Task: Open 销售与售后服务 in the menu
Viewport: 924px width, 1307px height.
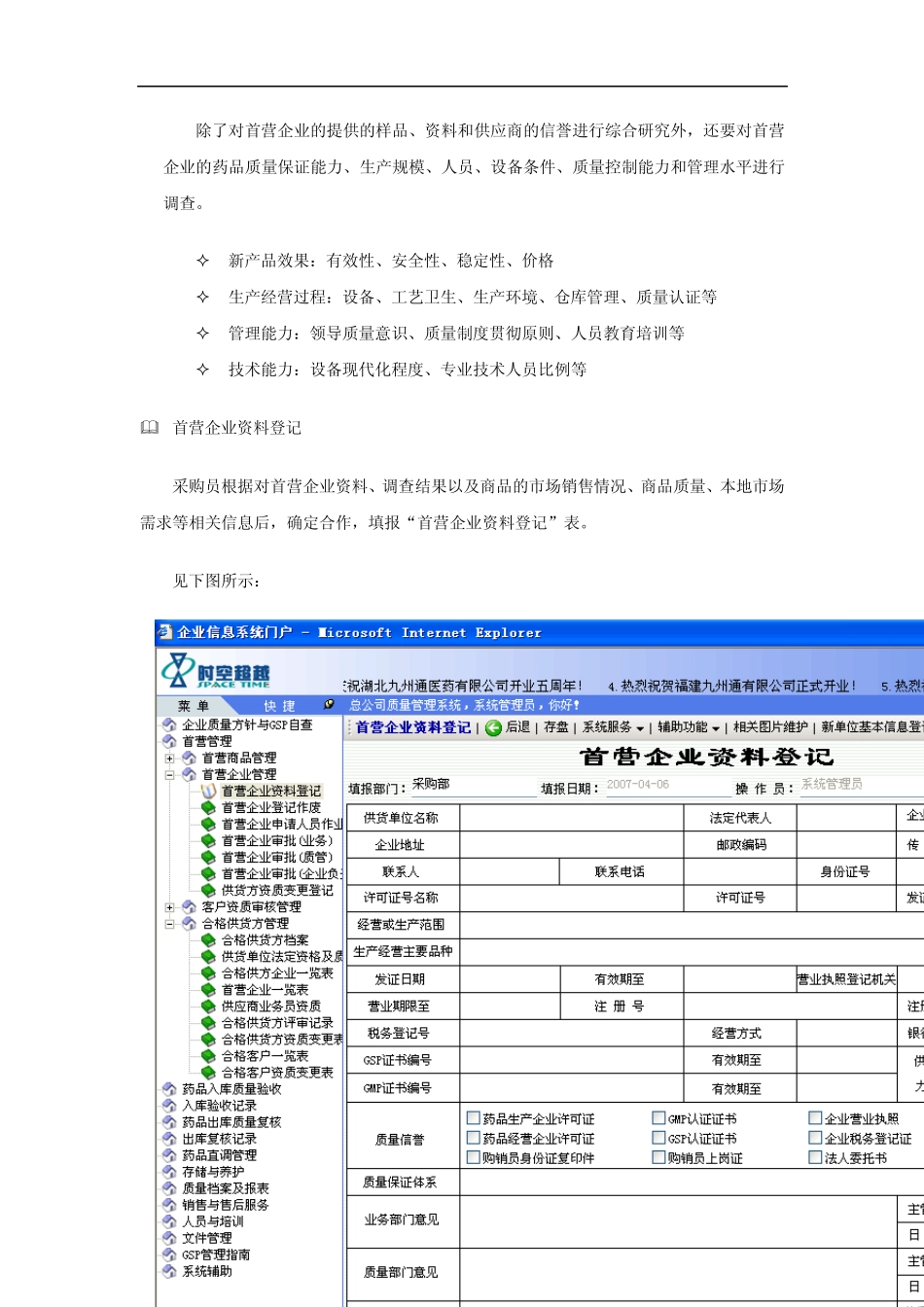Action: 225,1204
